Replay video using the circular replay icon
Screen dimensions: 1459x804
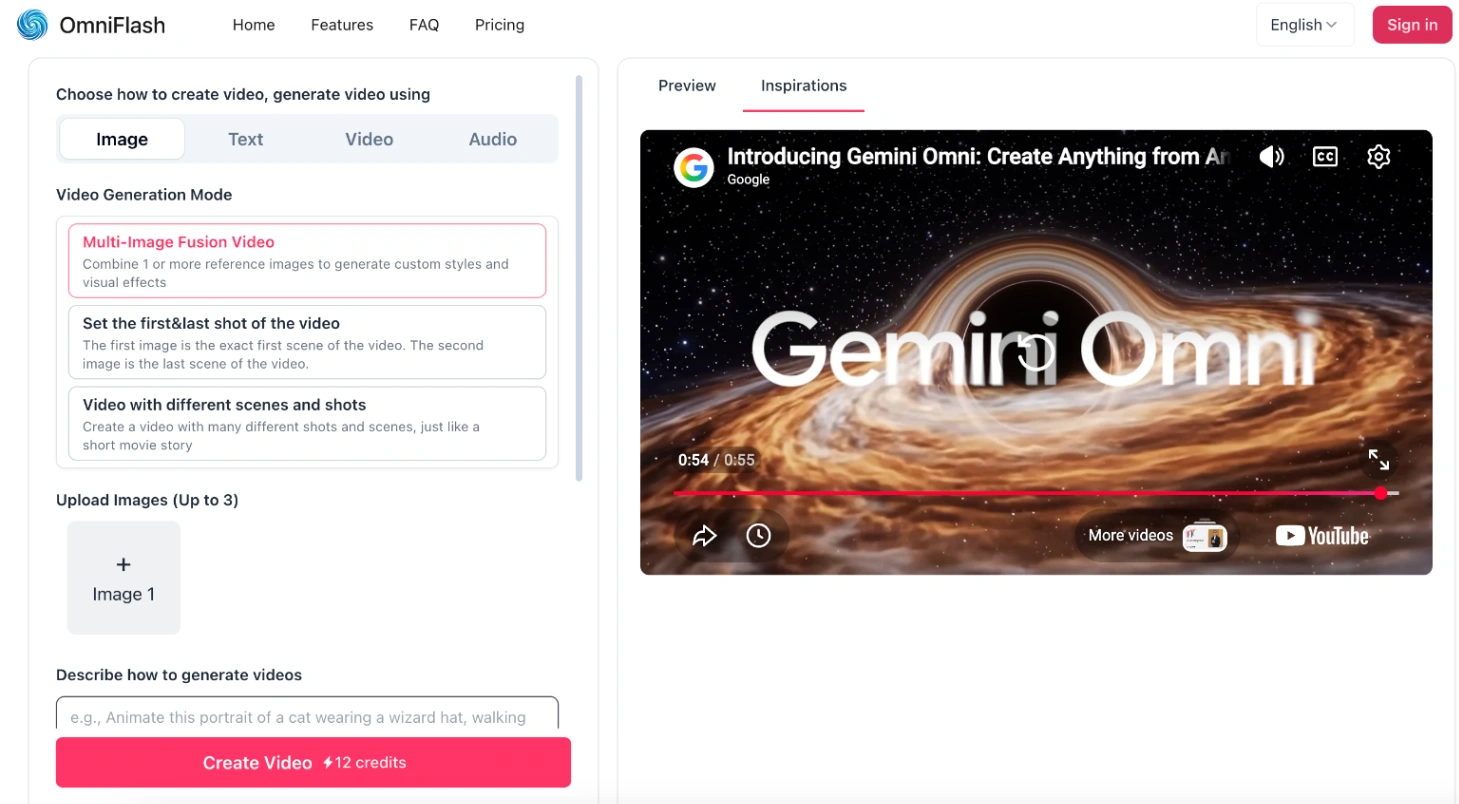coord(1035,352)
